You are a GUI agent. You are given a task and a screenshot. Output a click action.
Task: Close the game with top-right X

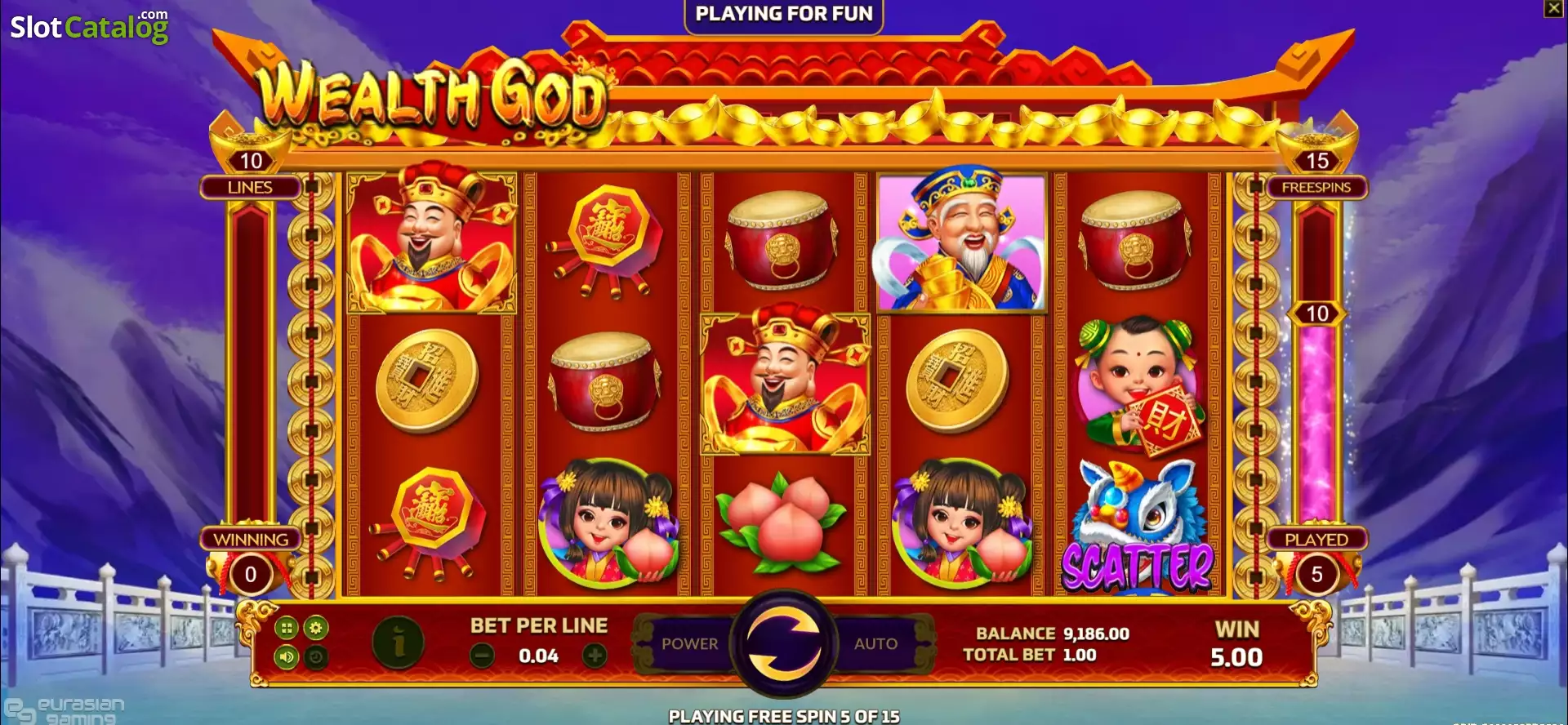coord(1553,8)
